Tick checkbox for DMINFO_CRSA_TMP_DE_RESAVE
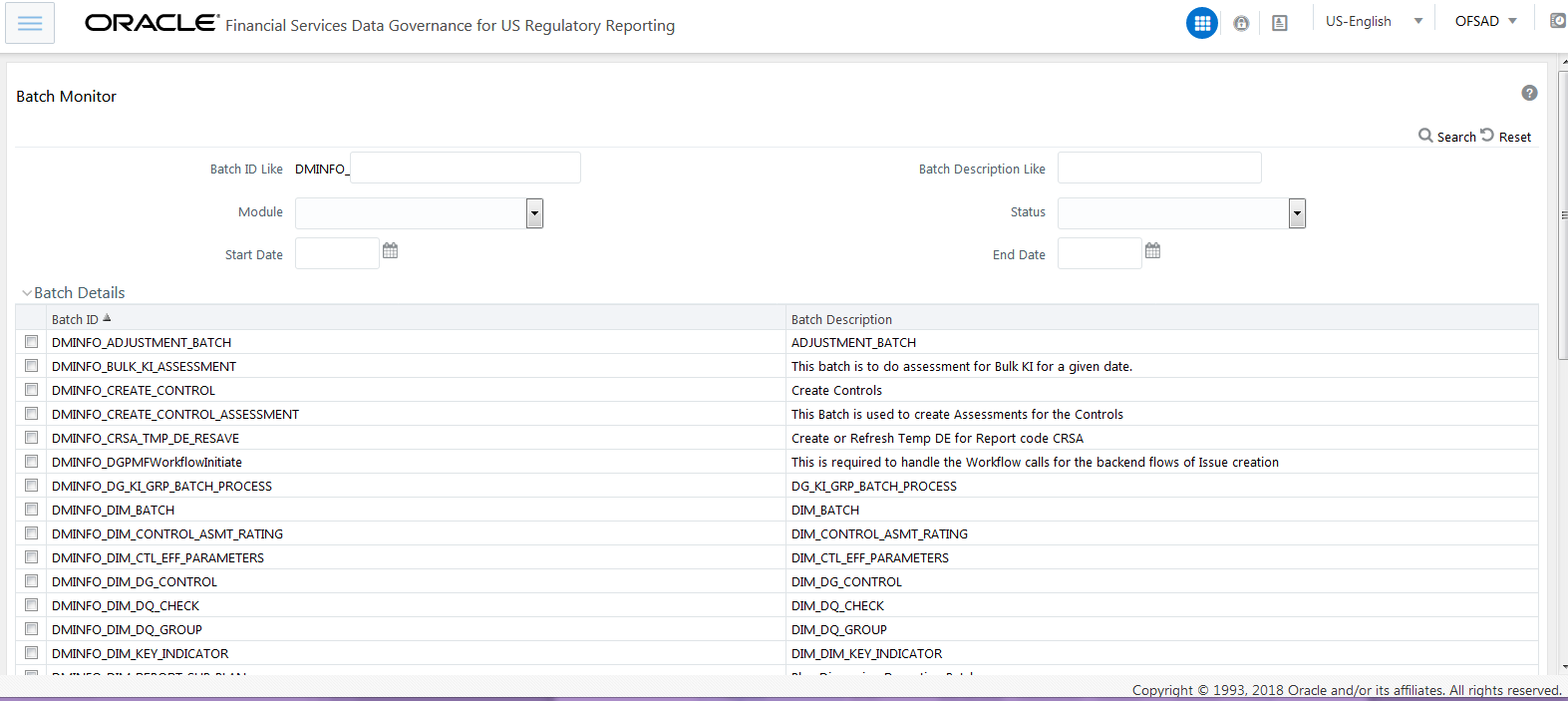Image resolution: width=1568 pixels, height=701 pixels. 32,438
